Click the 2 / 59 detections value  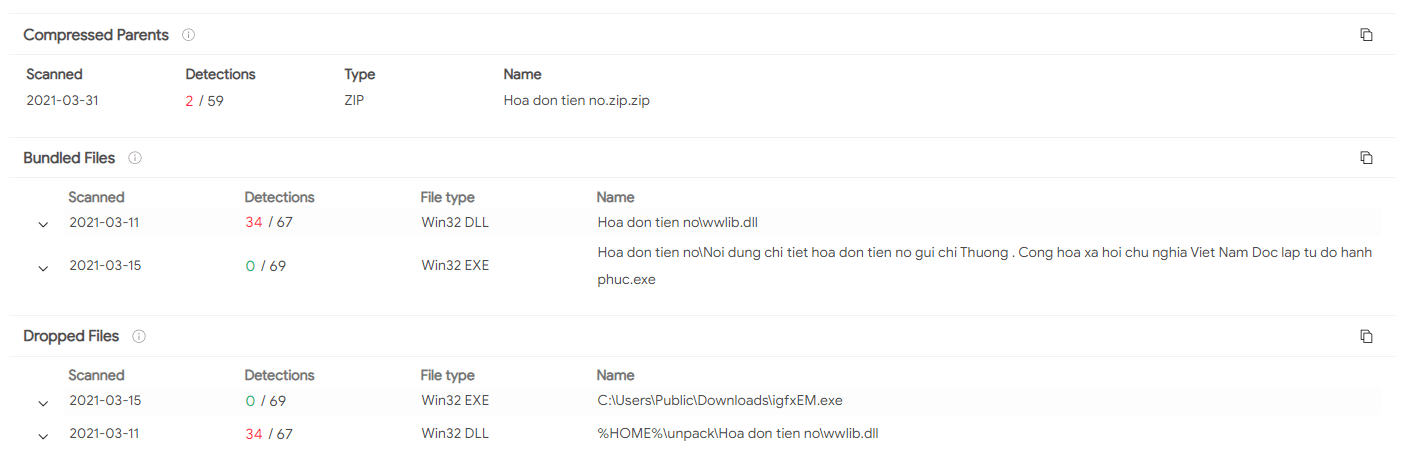(x=205, y=101)
